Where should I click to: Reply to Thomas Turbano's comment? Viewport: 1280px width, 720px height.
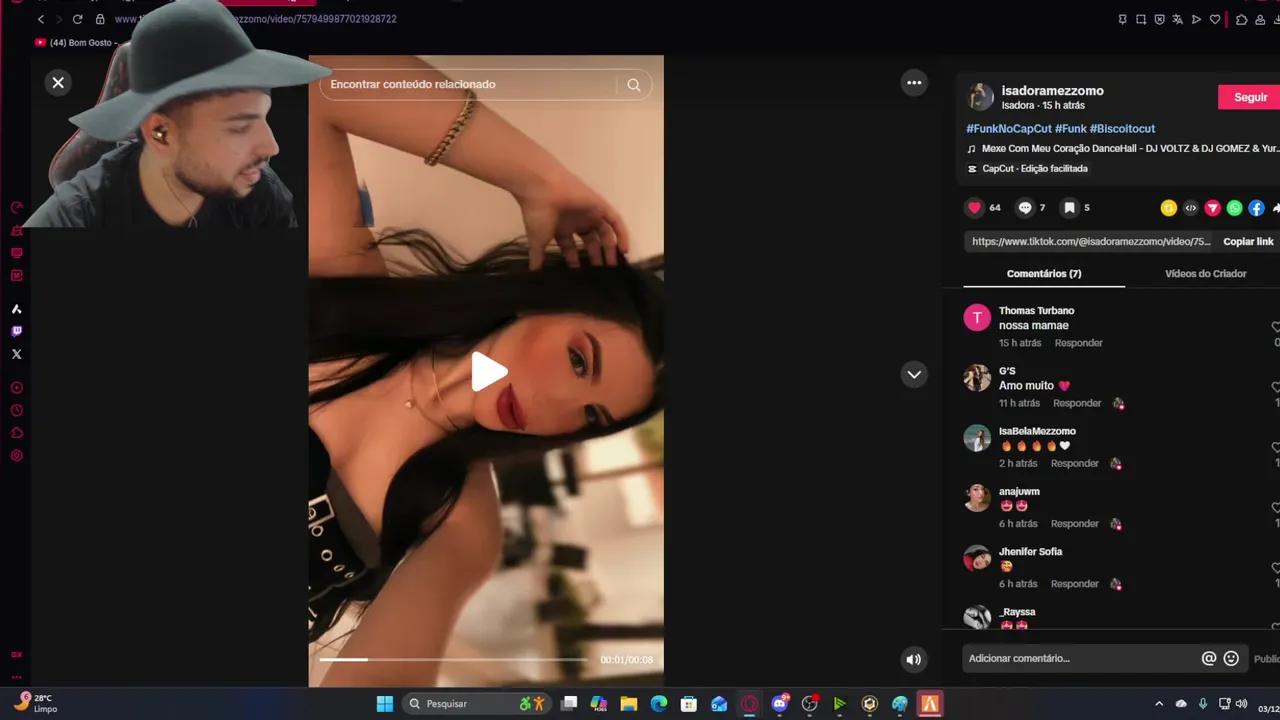(x=1078, y=343)
